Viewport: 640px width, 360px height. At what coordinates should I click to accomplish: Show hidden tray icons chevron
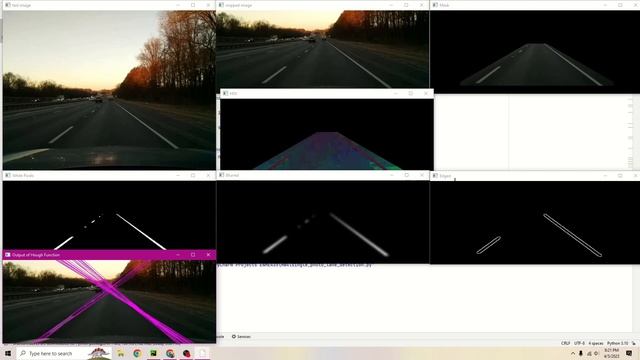(x=573, y=353)
